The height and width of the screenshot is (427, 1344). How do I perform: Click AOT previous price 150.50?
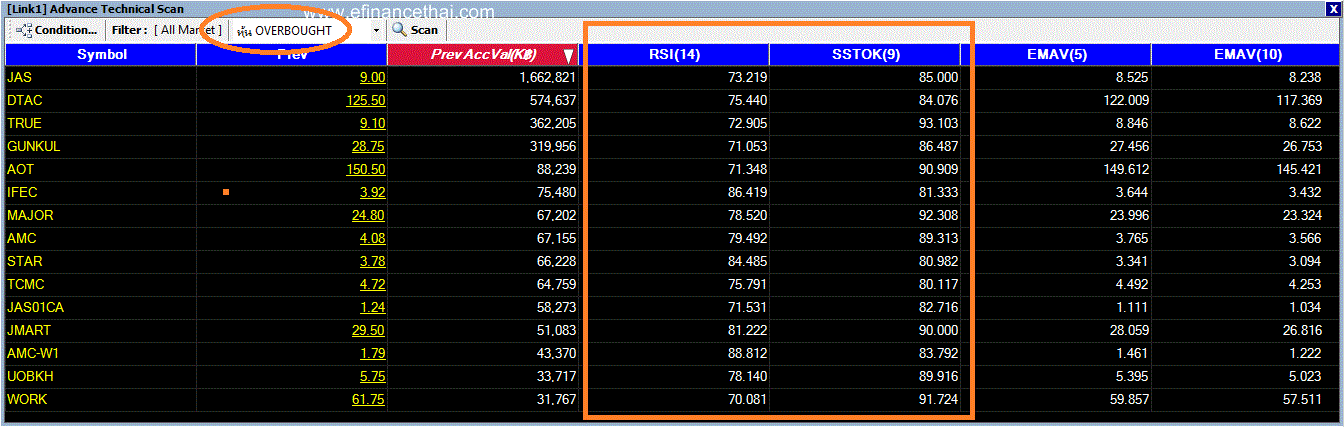pyautogui.click(x=366, y=170)
